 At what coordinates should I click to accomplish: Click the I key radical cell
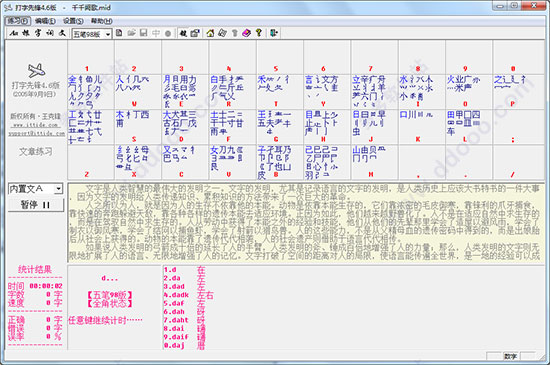coord(422,92)
